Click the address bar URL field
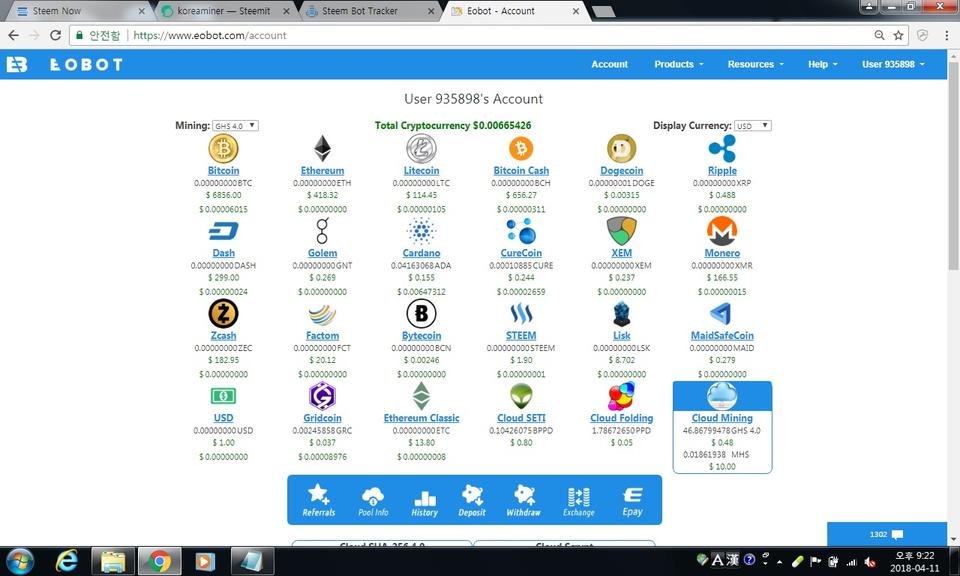960x576 pixels. click(x=490, y=36)
